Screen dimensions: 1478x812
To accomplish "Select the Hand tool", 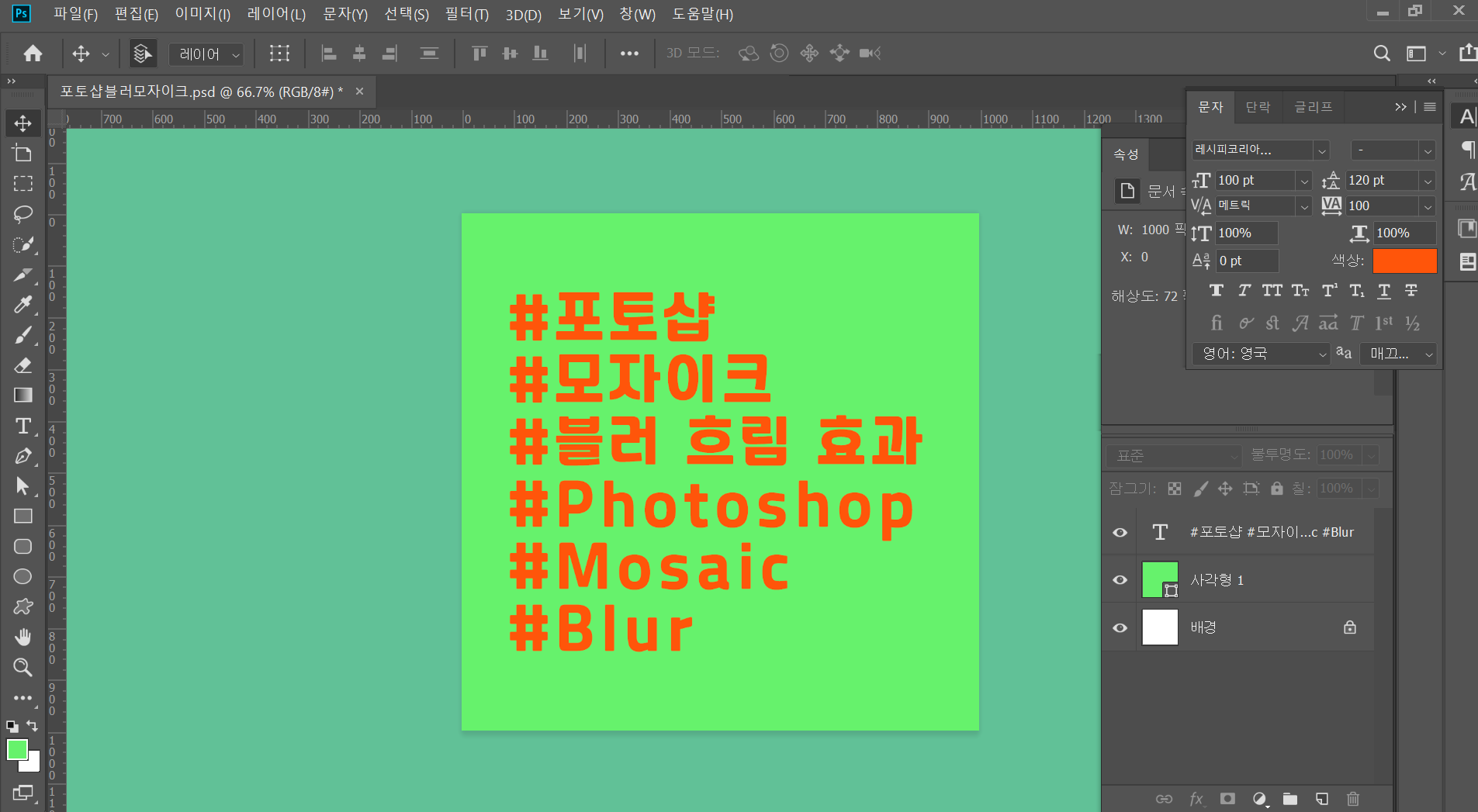I will point(22,637).
